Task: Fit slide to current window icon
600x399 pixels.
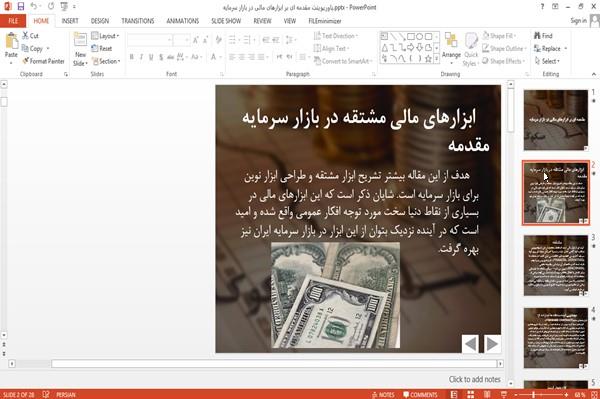Action: point(595,394)
